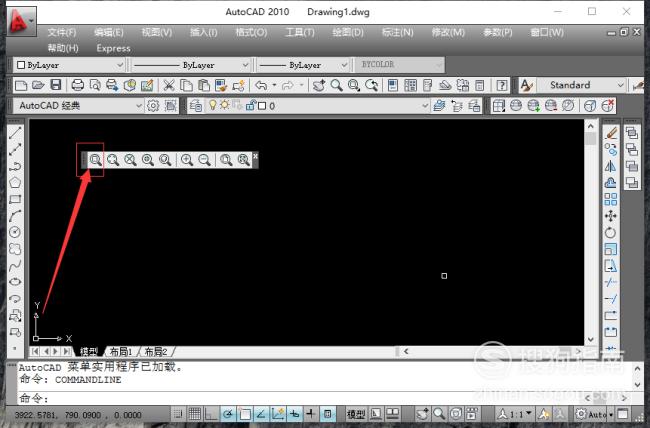
Task: Open the color control ByLayer dropdown
Action: [69, 65]
